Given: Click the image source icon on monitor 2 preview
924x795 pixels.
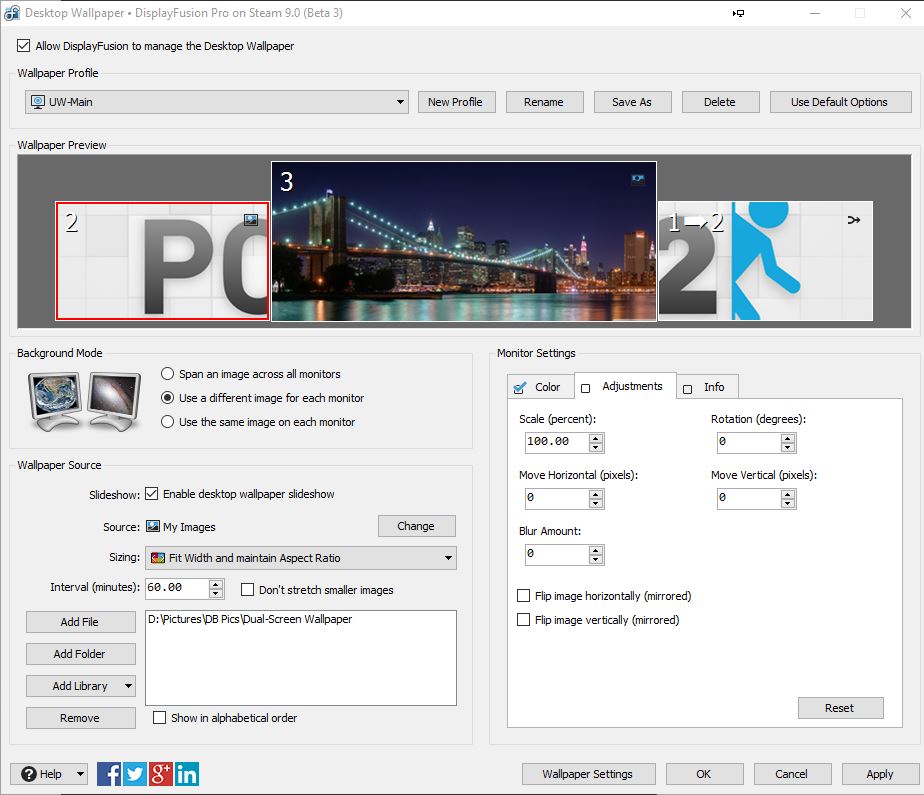Looking at the screenshot, I should [251, 219].
